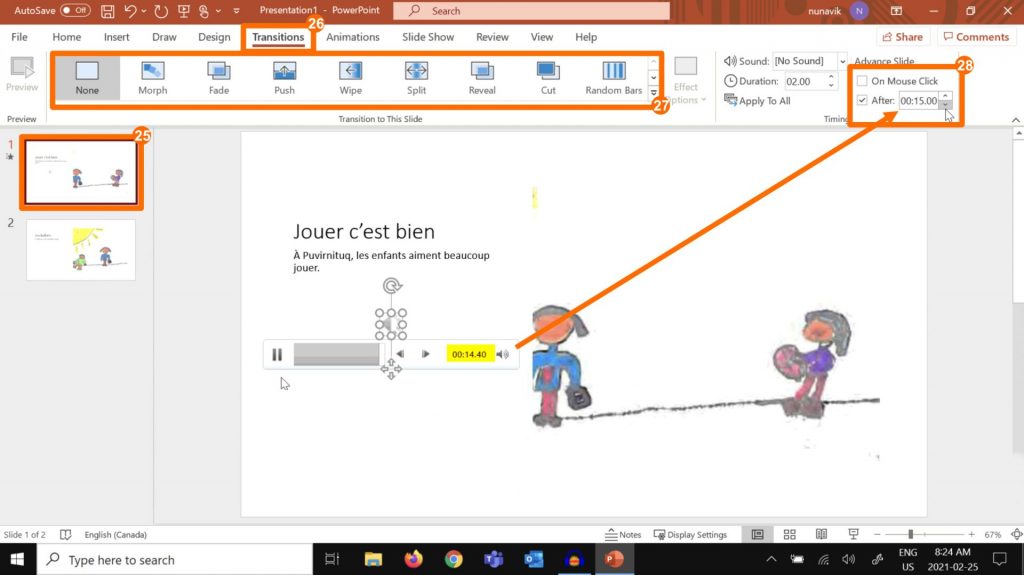This screenshot has width=1024, height=575.
Task: Open the Sound dropdown list
Action: pyautogui.click(x=842, y=61)
